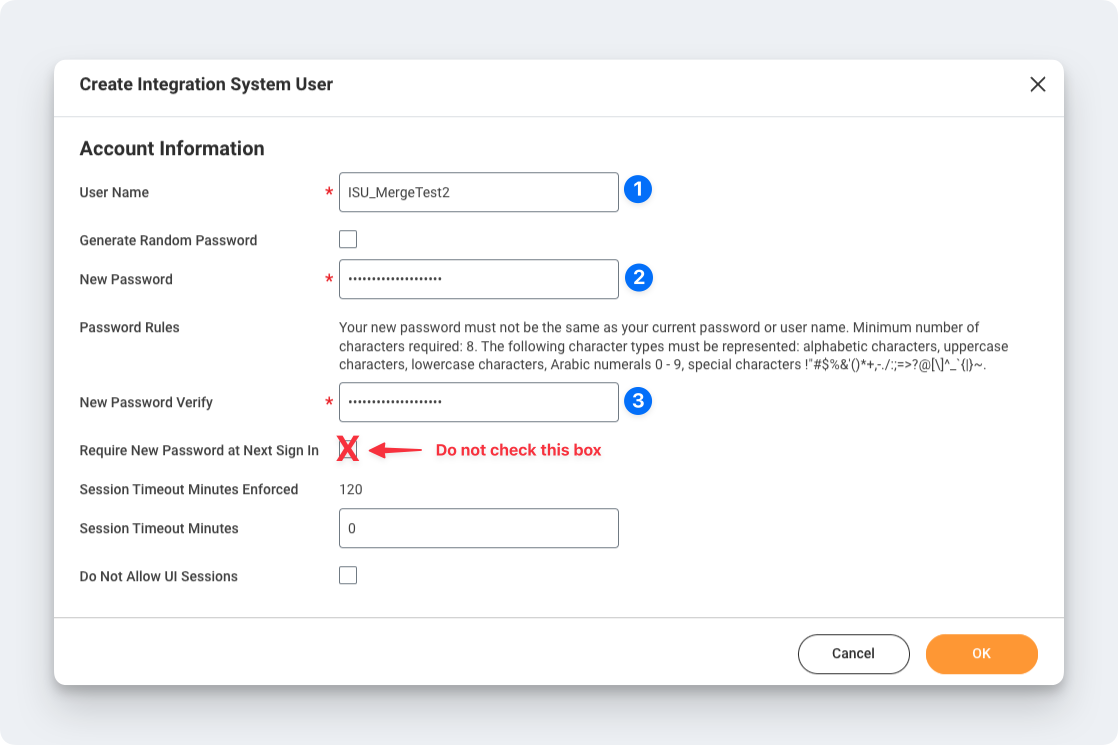Click the Account Information heading
The width and height of the screenshot is (1118, 745).
point(172,148)
